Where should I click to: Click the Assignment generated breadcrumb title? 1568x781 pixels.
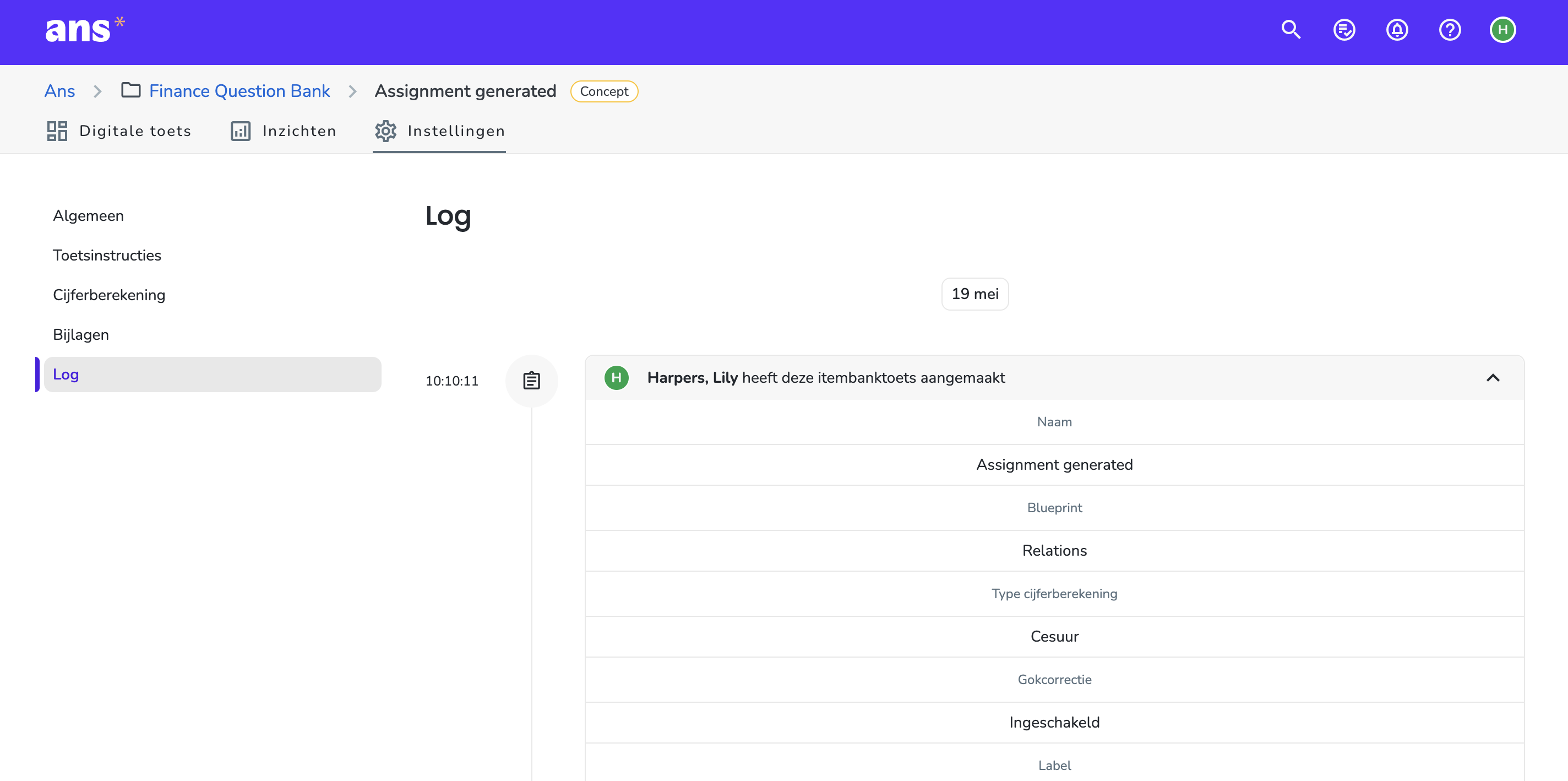point(466,91)
